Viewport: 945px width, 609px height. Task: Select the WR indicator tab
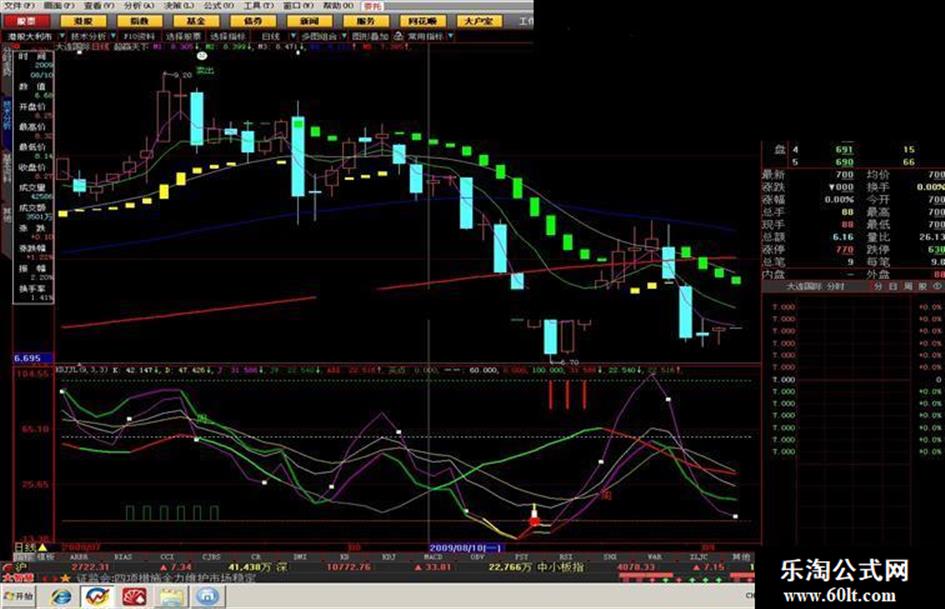coord(655,557)
